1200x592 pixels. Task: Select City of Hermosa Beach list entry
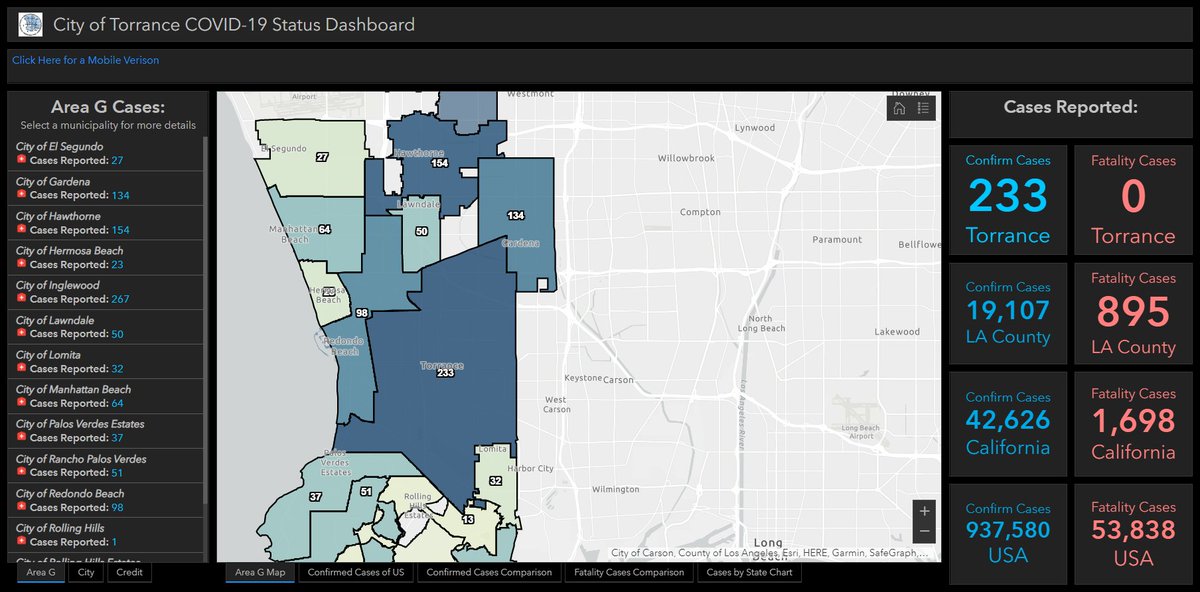(x=105, y=258)
